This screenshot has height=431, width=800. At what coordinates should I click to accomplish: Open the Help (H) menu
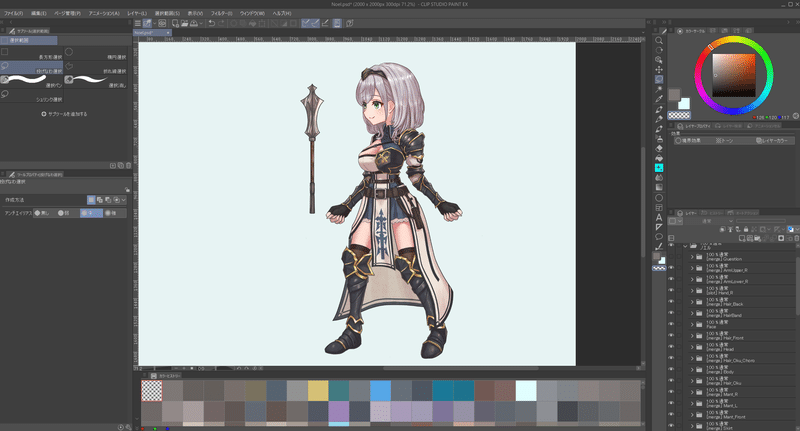pyautogui.click(x=282, y=13)
